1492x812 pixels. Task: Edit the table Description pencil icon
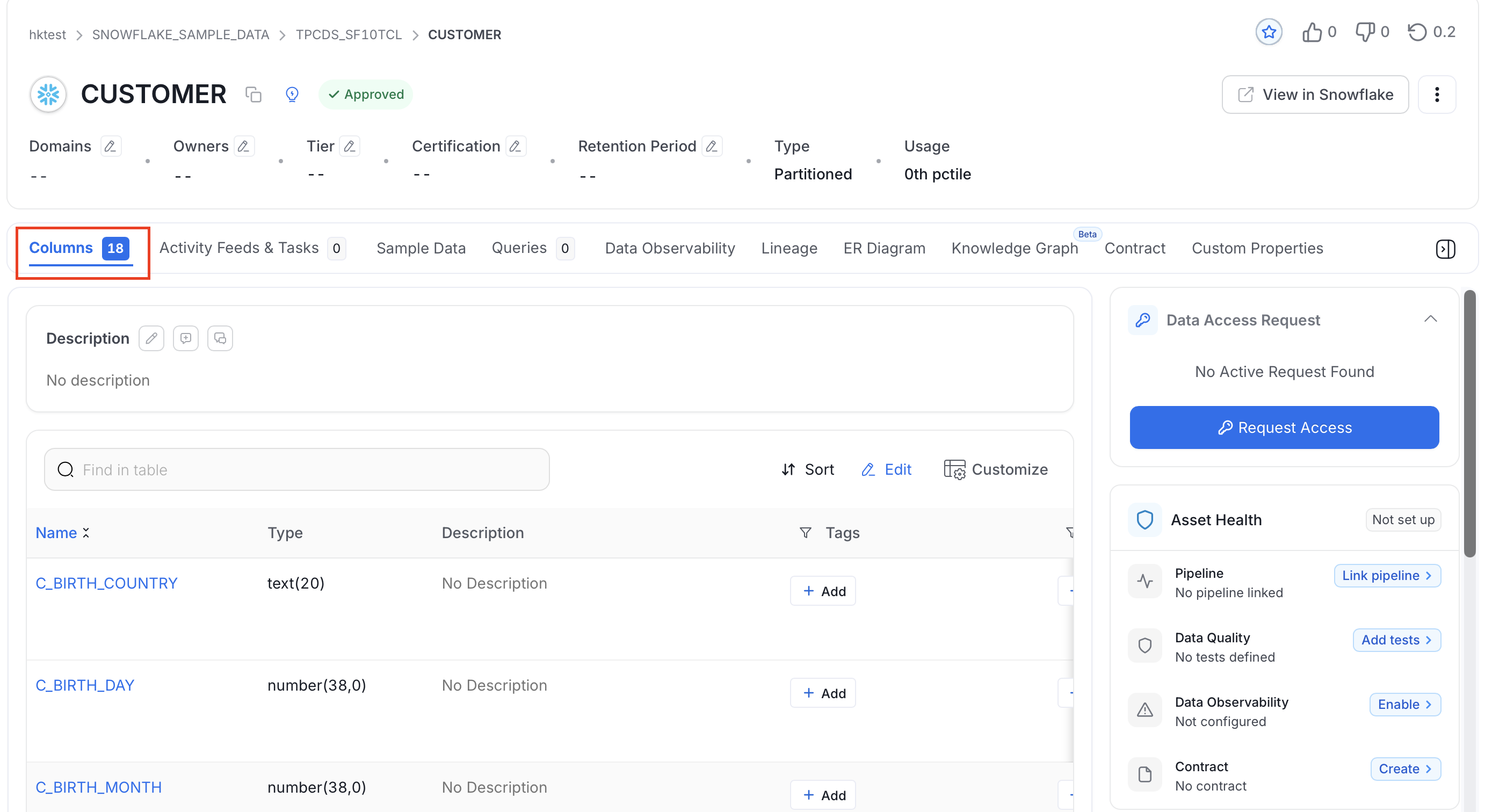(x=151, y=338)
